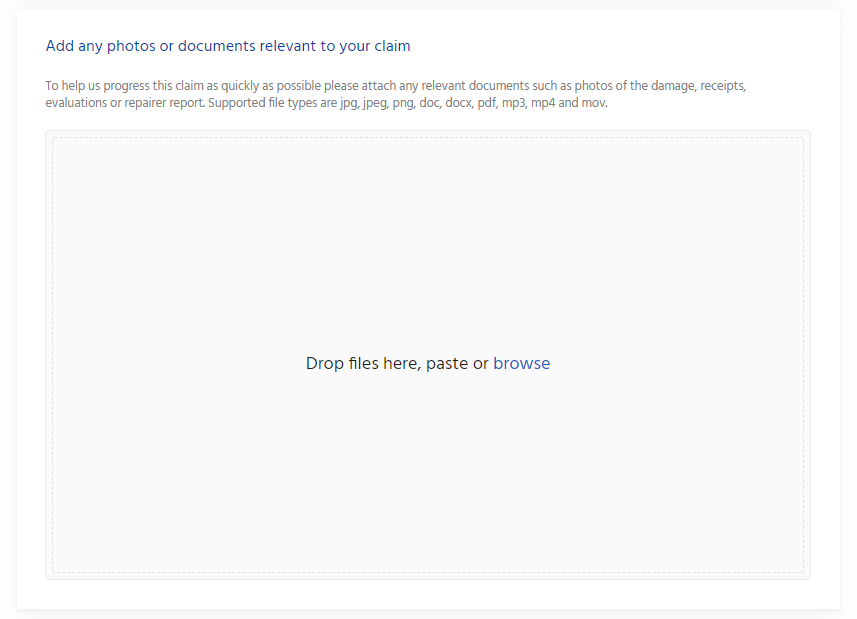Click the 'Supported file types' instruction paragraph
This screenshot has height=619, width=857.
(x=396, y=94)
